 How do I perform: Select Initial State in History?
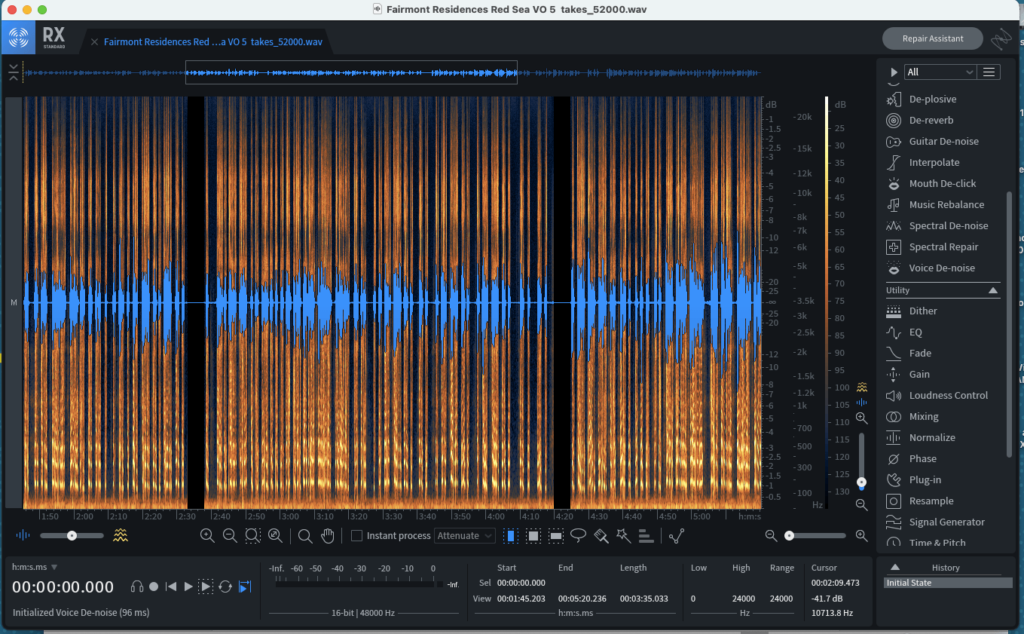tap(908, 583)
